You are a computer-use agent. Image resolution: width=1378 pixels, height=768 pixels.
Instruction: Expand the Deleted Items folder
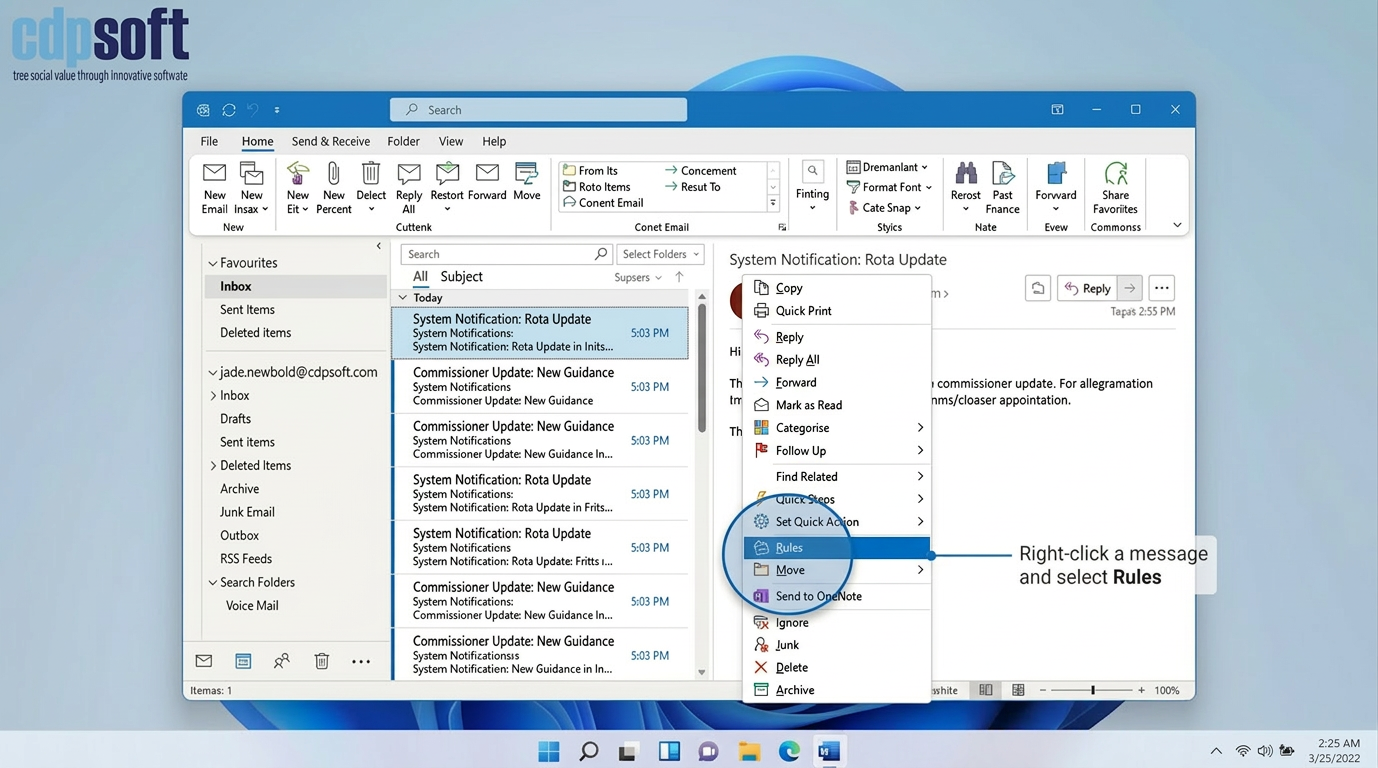[x=213, y=466]
